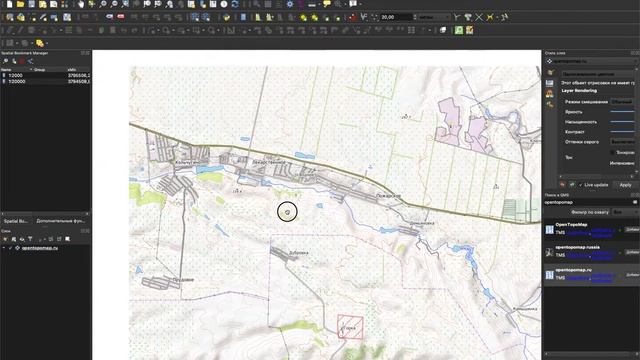This screenshot has width=640, height=360.
Task: Open the Data Source Manager icon
Action: pos(9,17)
